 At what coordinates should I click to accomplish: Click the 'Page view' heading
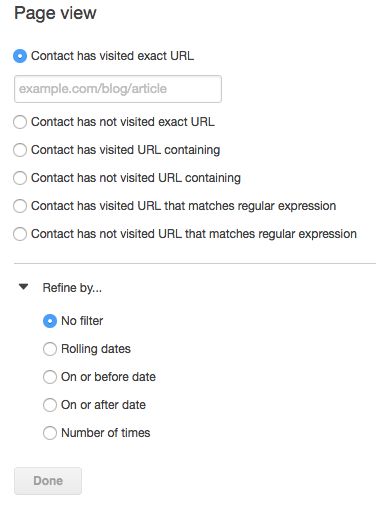(x=55, y=13)
